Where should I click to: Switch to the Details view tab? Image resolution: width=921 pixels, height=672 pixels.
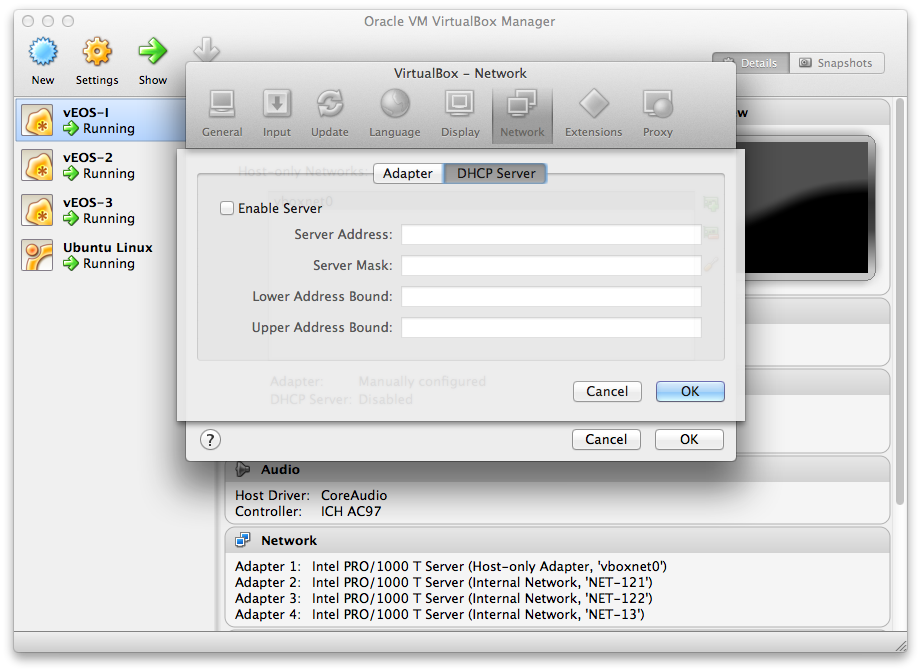click(x=751, y=63)
